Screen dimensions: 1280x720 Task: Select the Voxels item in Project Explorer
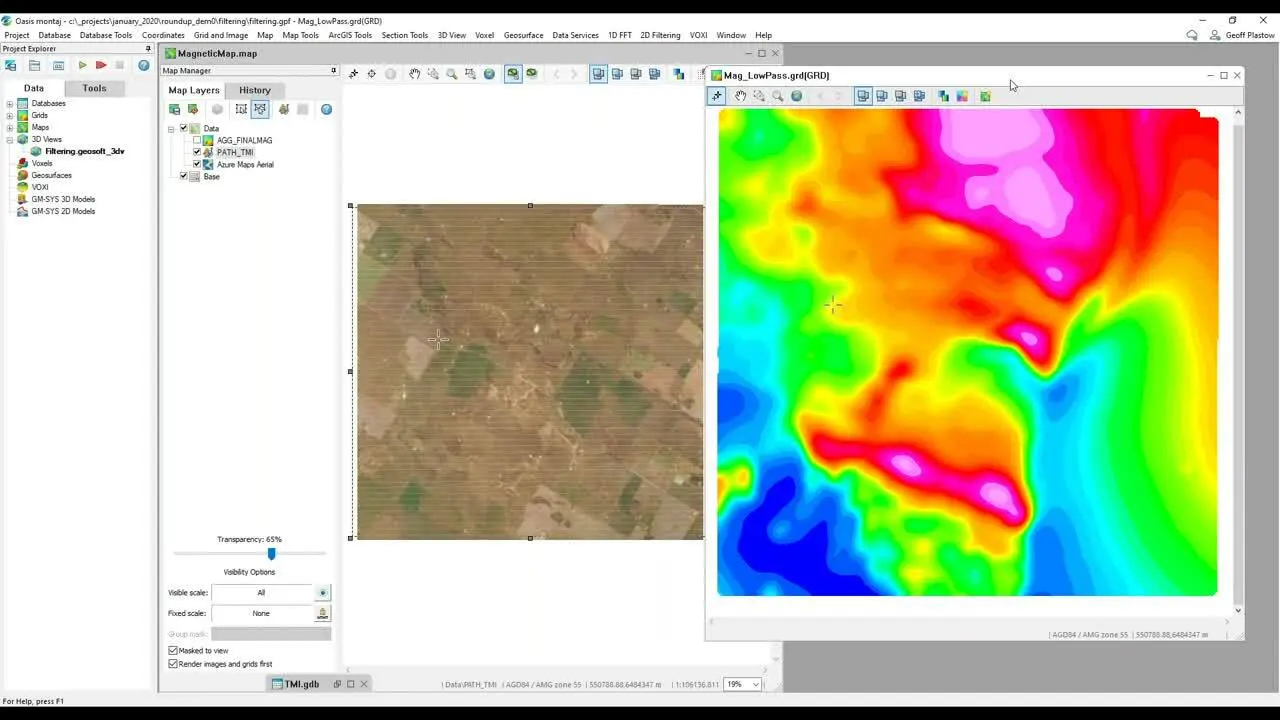pyautogui.click(x=42, y=163)
